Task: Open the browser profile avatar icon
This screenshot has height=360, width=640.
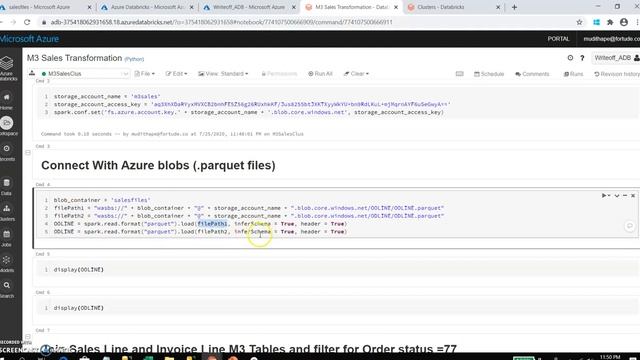Action: tap(624, 22)
